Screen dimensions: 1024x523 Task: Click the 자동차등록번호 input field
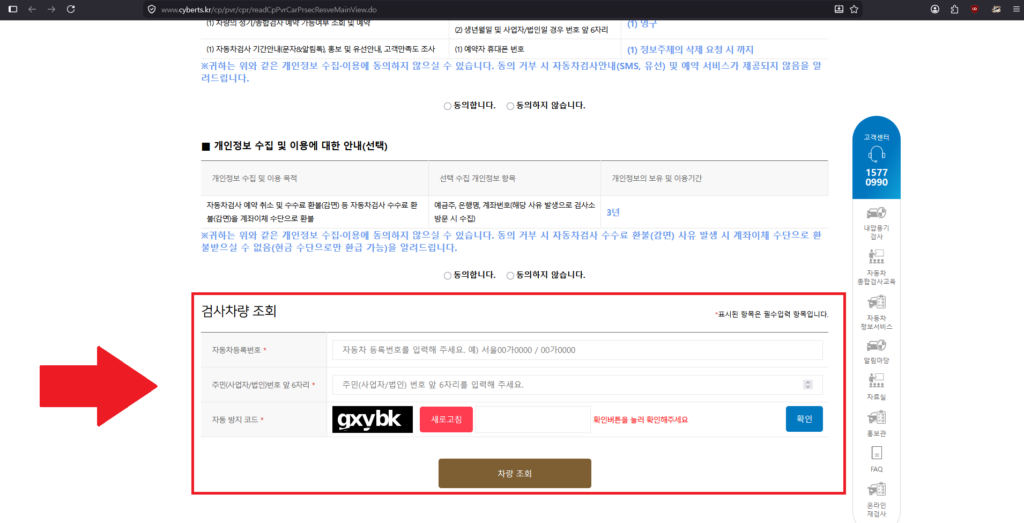click(x=577, y=350)
